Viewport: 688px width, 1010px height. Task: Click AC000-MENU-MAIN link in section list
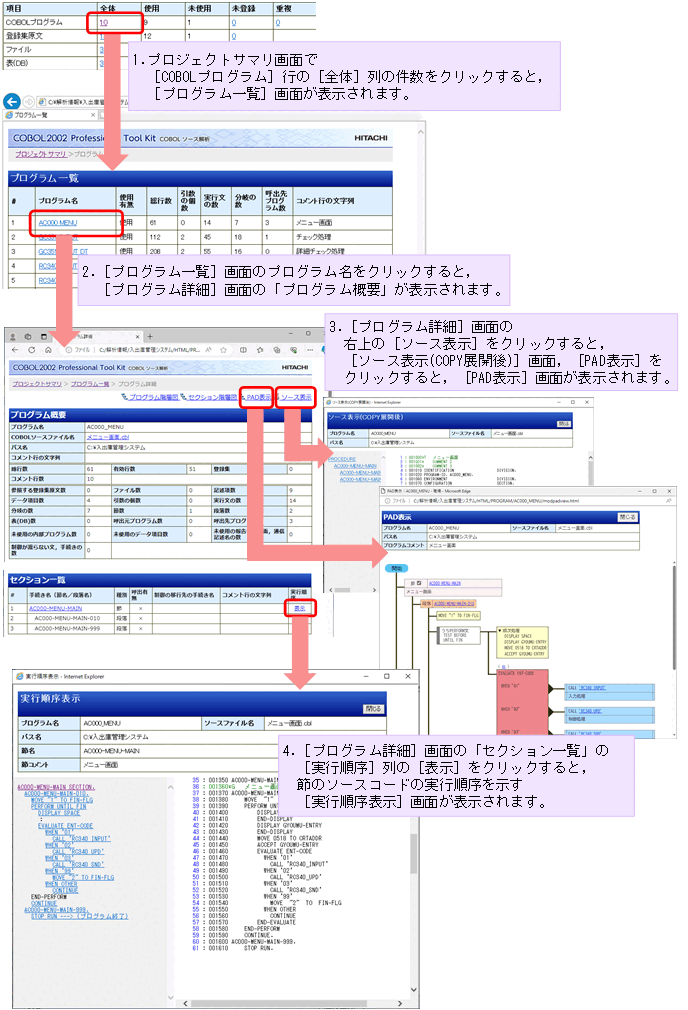(x=55, y=608)
